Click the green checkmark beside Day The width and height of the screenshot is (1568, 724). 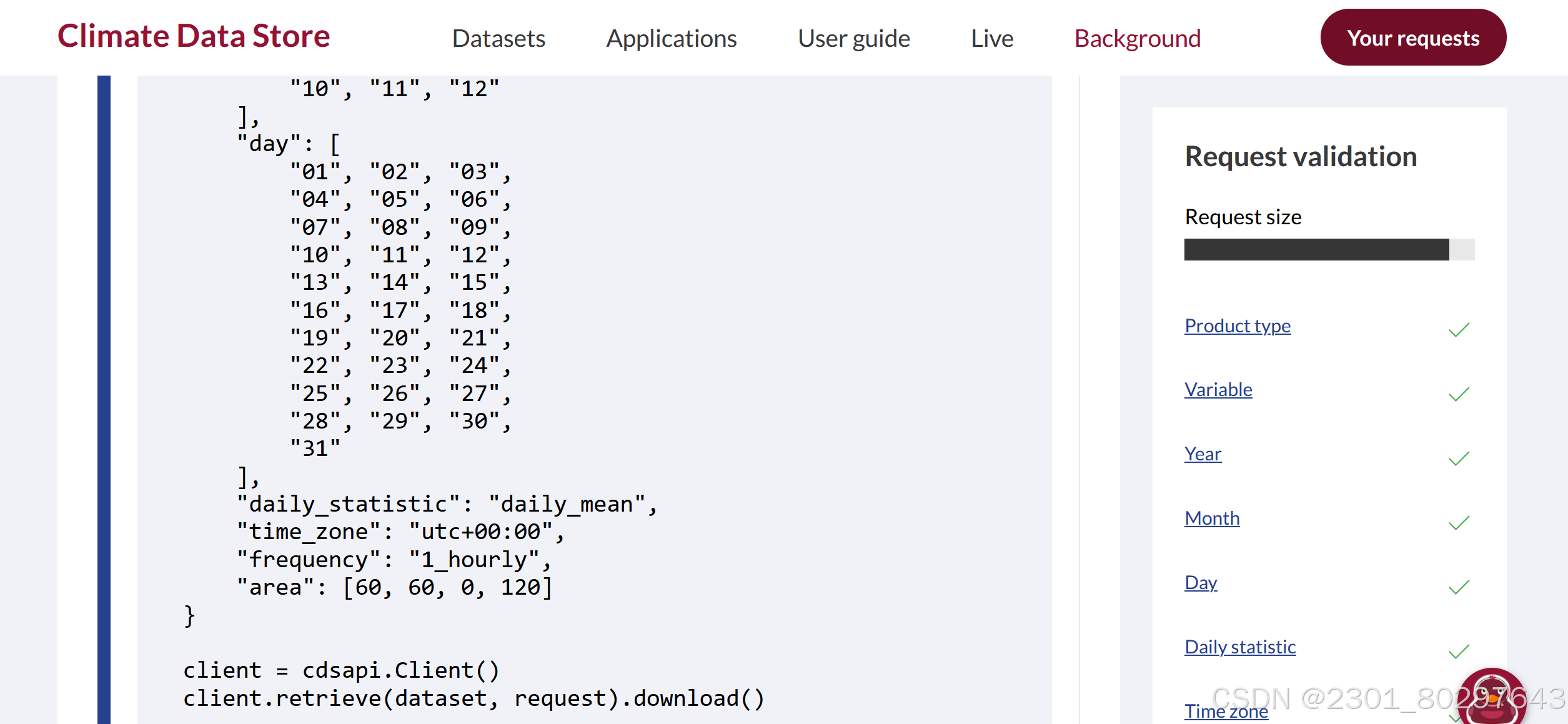(x=1459, y=587)
